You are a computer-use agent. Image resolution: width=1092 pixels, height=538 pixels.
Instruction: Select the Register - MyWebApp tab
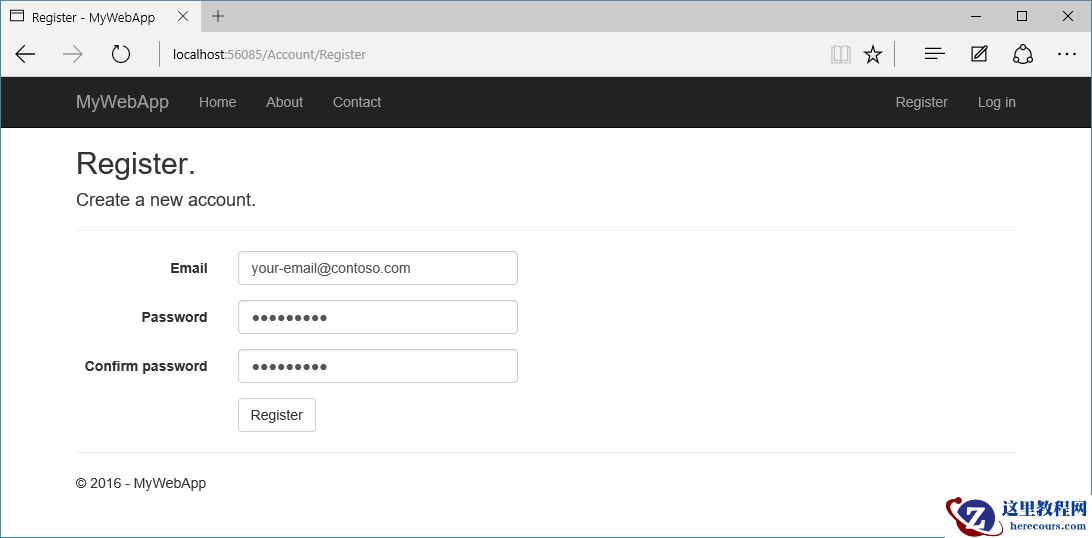[x=93, y=17]
